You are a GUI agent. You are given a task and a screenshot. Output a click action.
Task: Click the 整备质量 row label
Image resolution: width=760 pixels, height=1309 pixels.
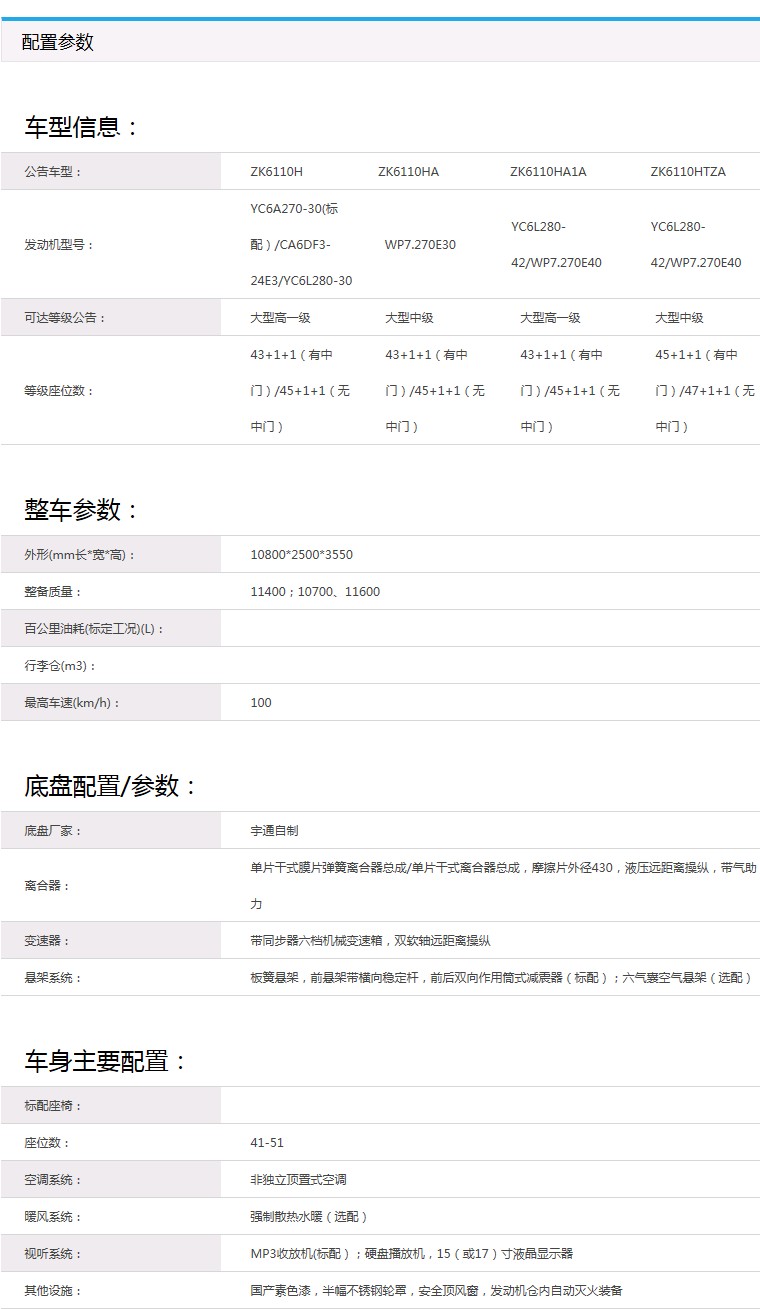pyautogui.click(x=54, y=592)
